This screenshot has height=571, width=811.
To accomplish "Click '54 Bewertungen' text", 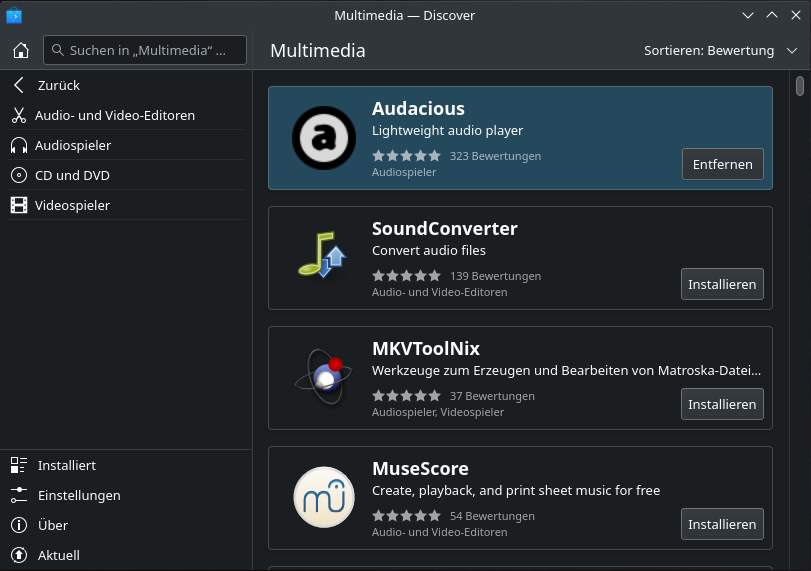I will coord(492,516).
